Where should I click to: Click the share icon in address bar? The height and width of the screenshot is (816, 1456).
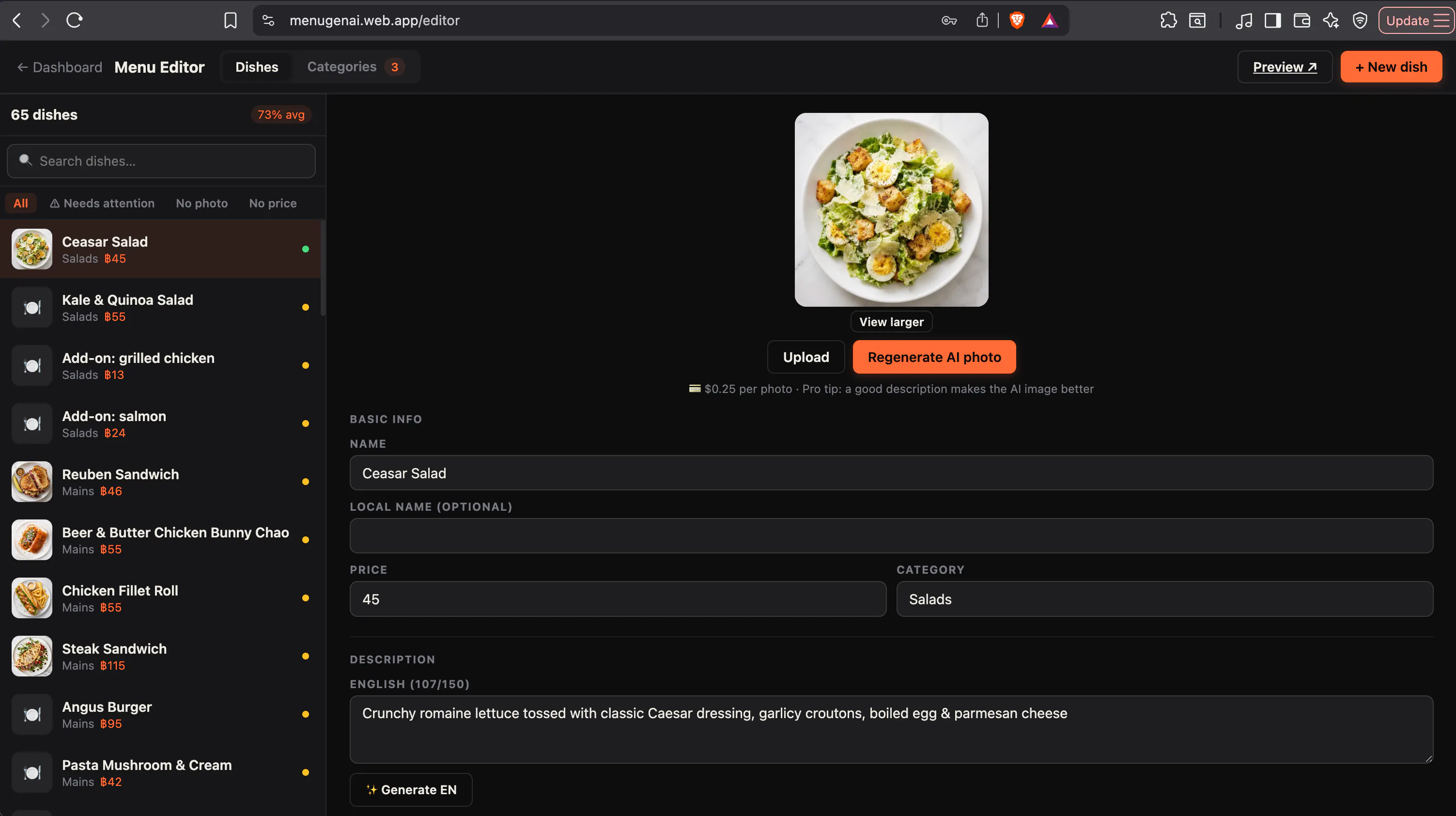[982, 20]
